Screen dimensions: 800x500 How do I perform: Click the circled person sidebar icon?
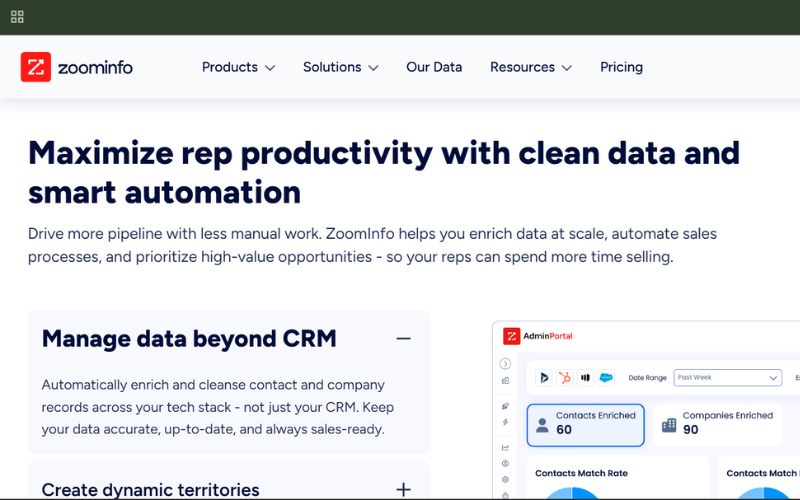pyautogui.click(x=505, y=463)
